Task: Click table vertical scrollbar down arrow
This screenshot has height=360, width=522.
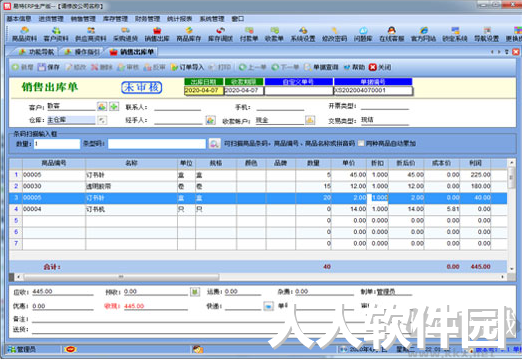Action: coord(511,269)
